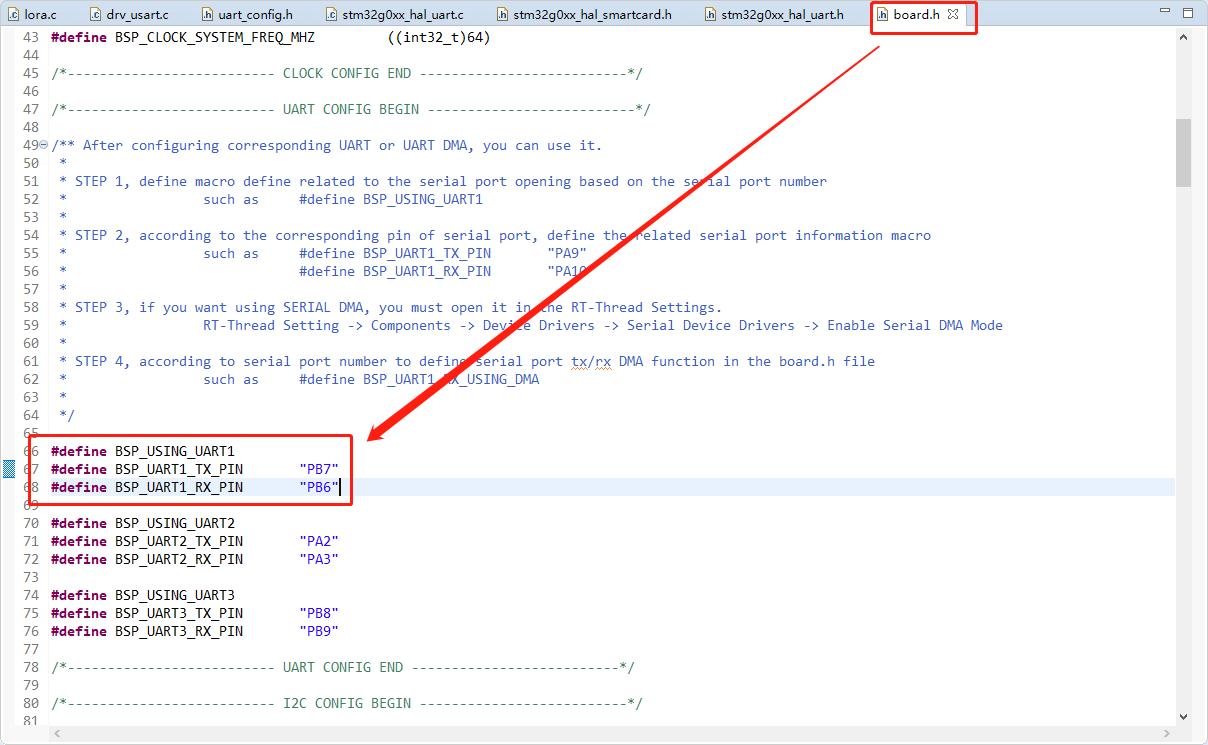Click the vertical scrollbar thumb
Viewport: 1208px width, 745px height.
pyautogui.click(x=1184, y=152)
